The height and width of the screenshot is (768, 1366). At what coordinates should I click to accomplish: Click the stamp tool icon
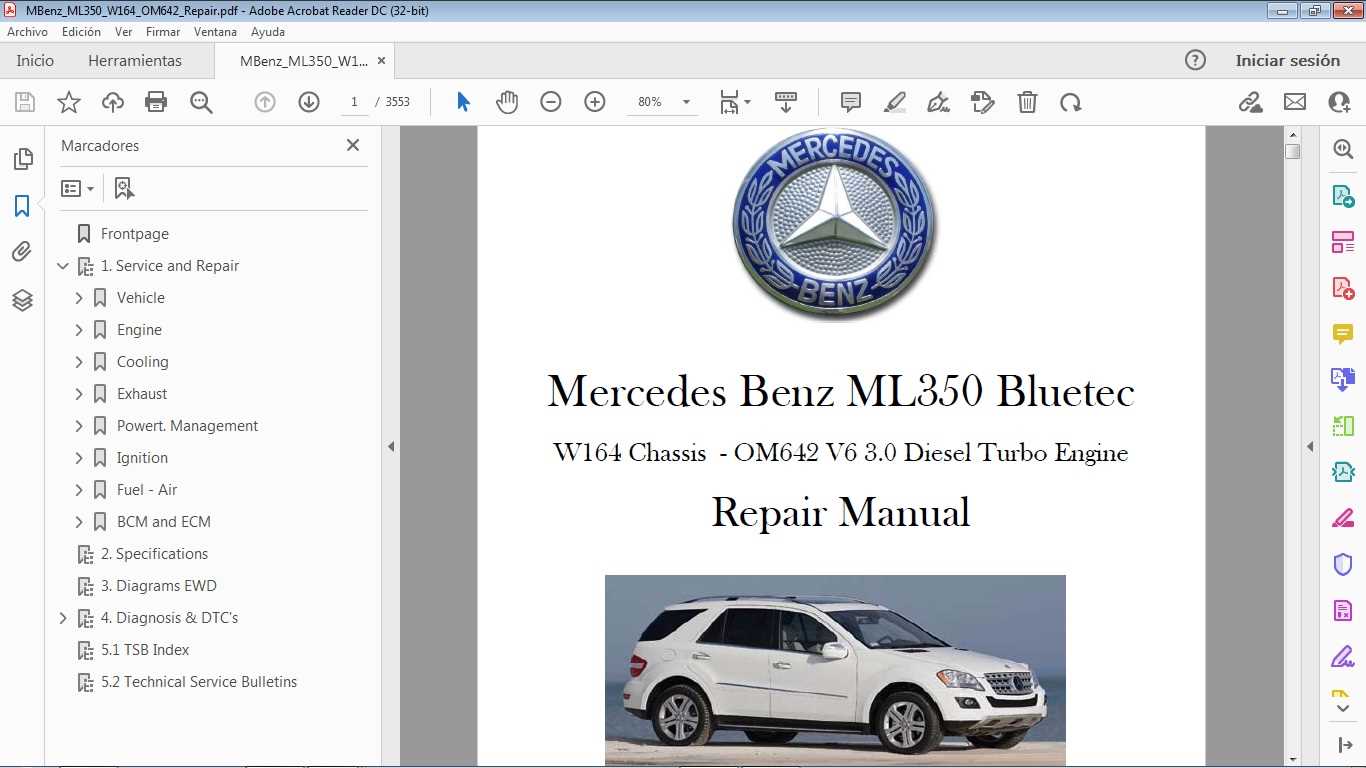(982, 102)
